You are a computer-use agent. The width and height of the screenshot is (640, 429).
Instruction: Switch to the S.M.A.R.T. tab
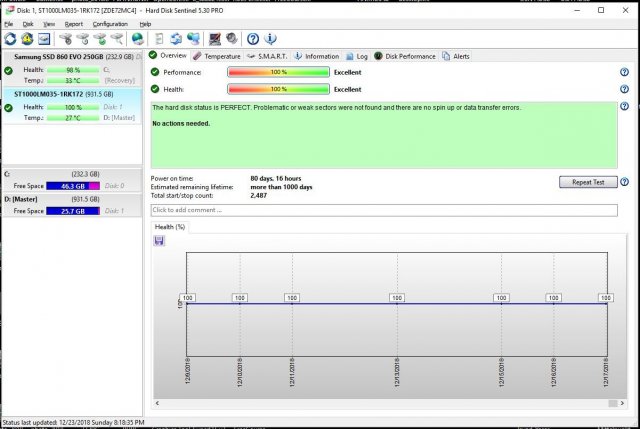[267, 56]
